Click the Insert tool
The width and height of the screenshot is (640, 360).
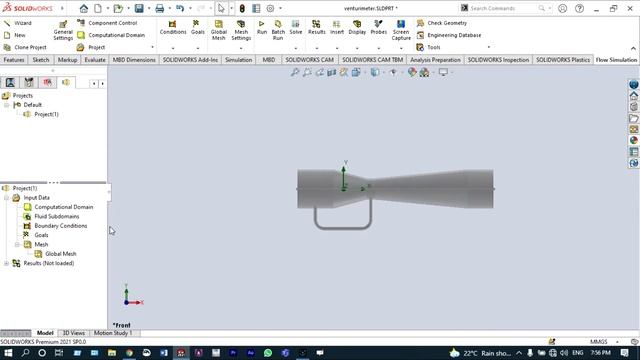337,28
